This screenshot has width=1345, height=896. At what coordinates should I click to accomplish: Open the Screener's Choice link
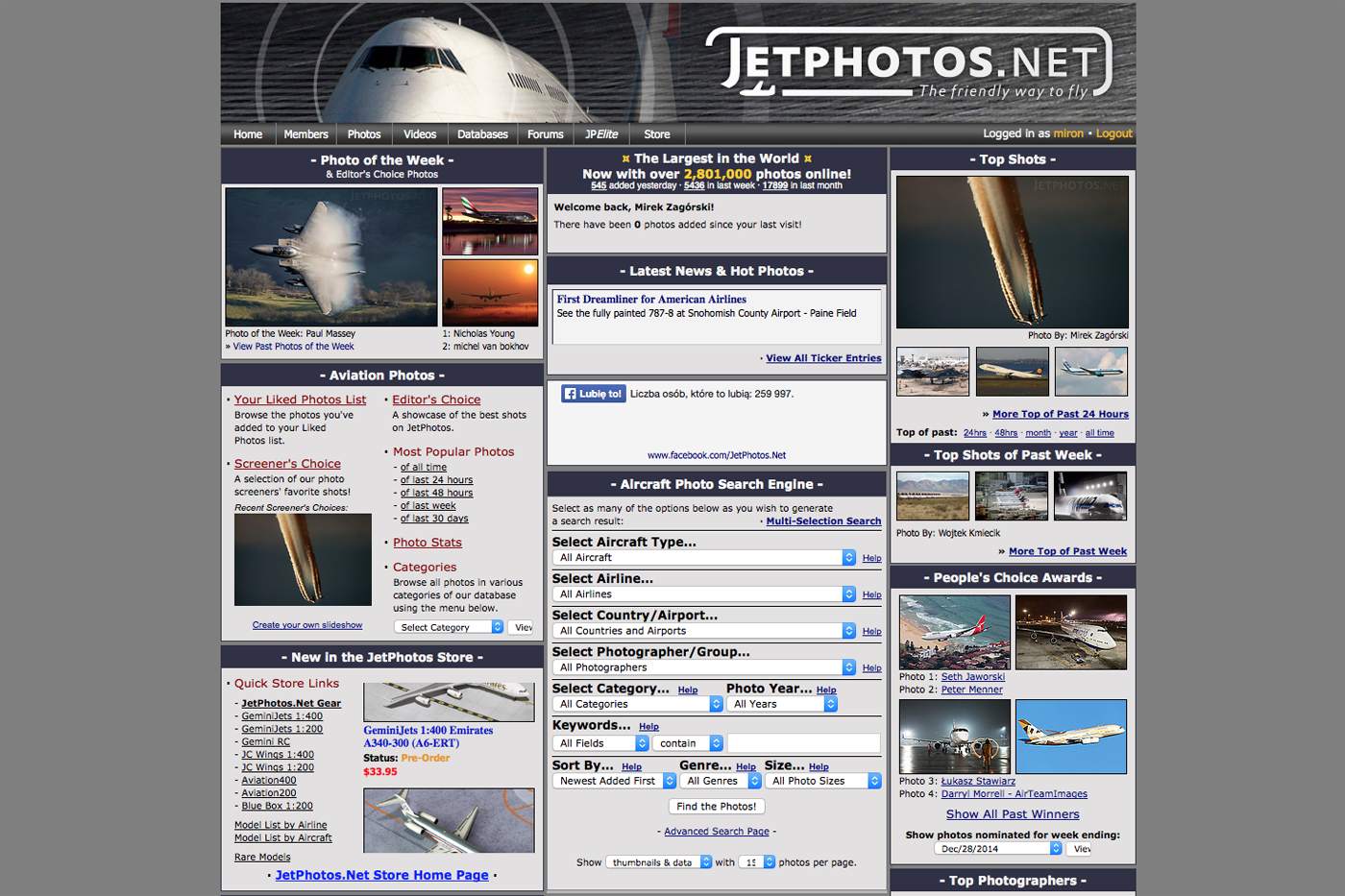pyautogui.click(x=287, y=463)
